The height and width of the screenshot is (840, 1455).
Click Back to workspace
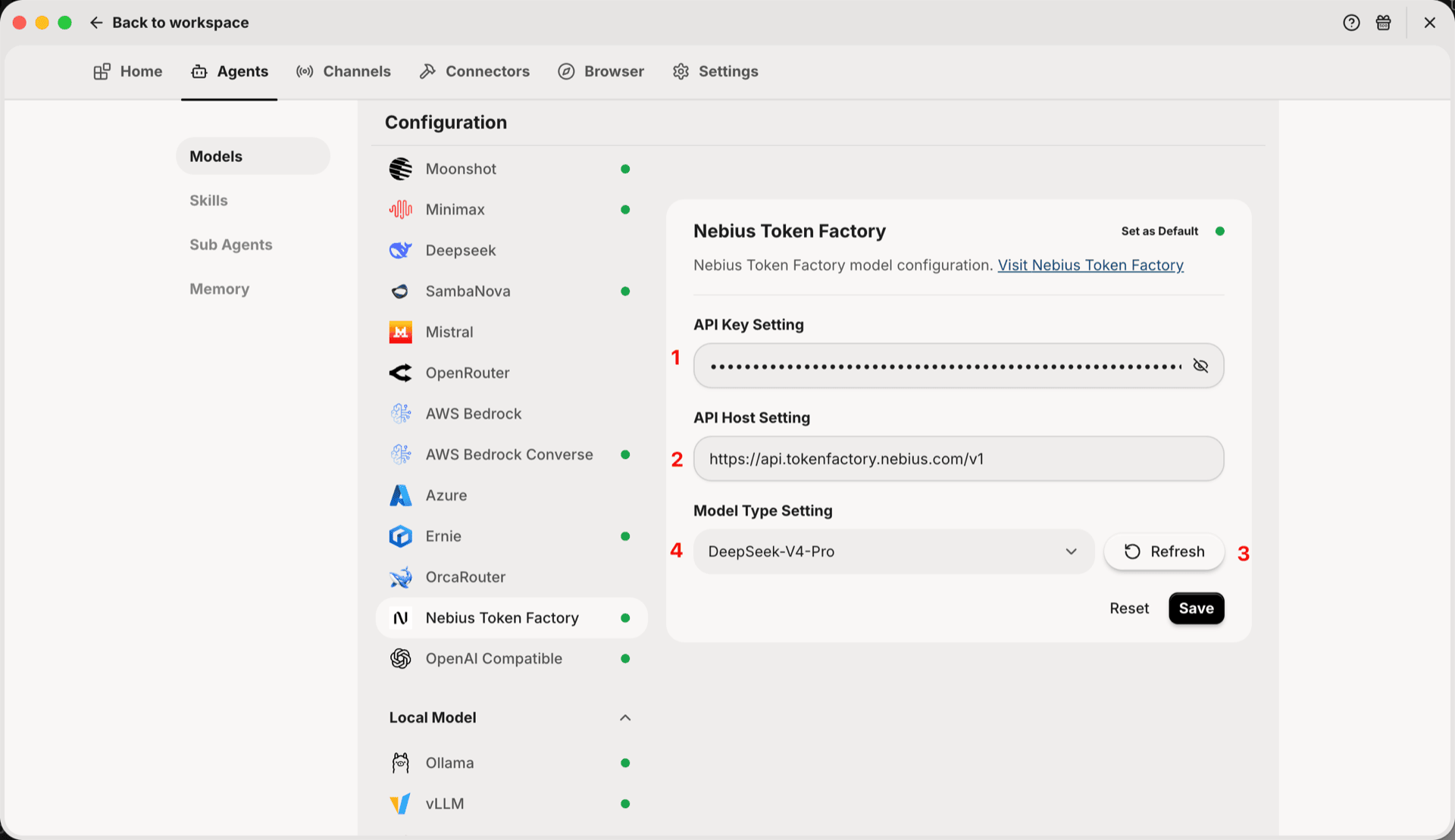tap(180, 23)
